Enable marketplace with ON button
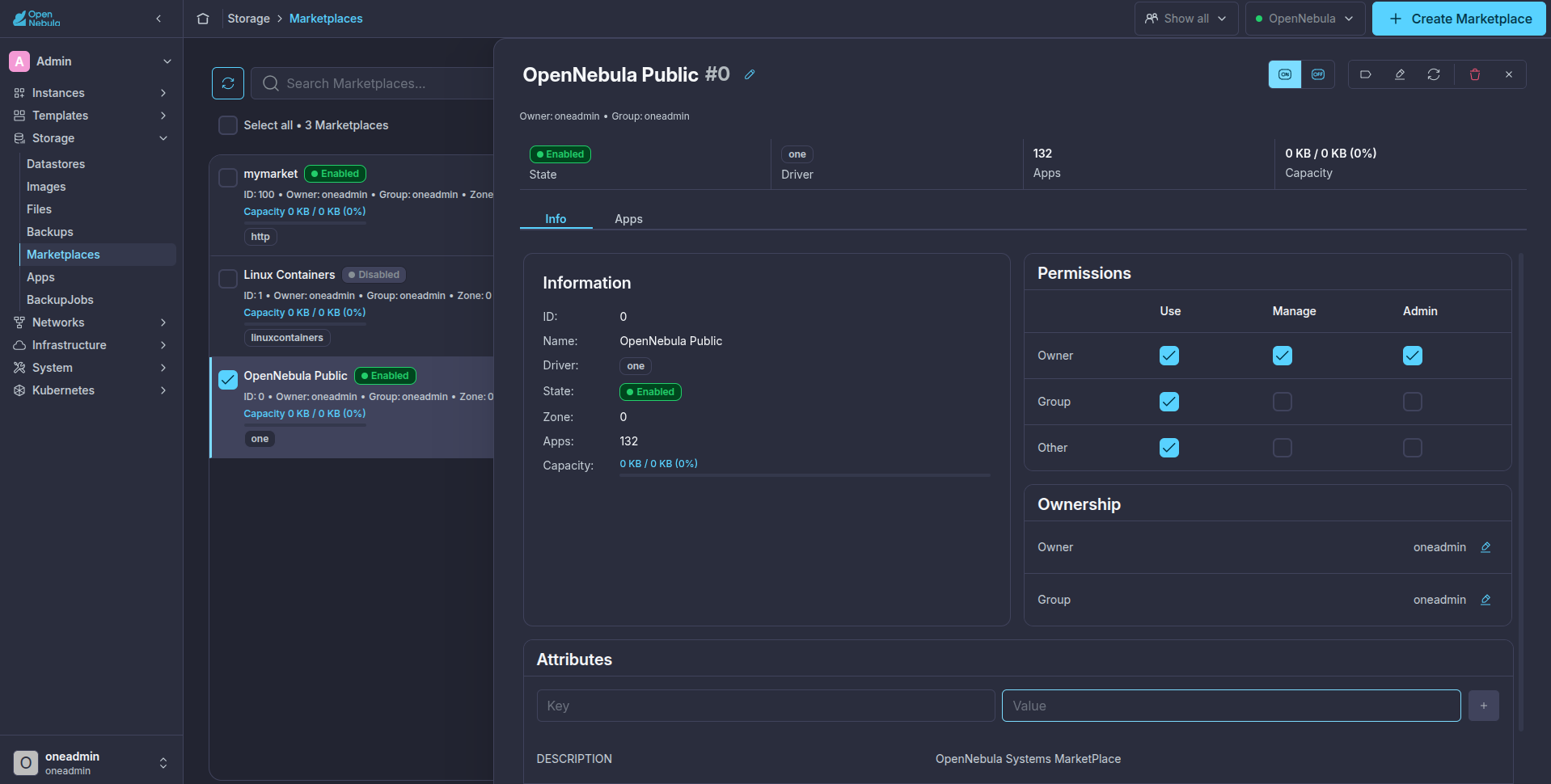Image resolution: width=1551 pixels, height=784 pixels. pyautogui.click(x=1285, y=74)
